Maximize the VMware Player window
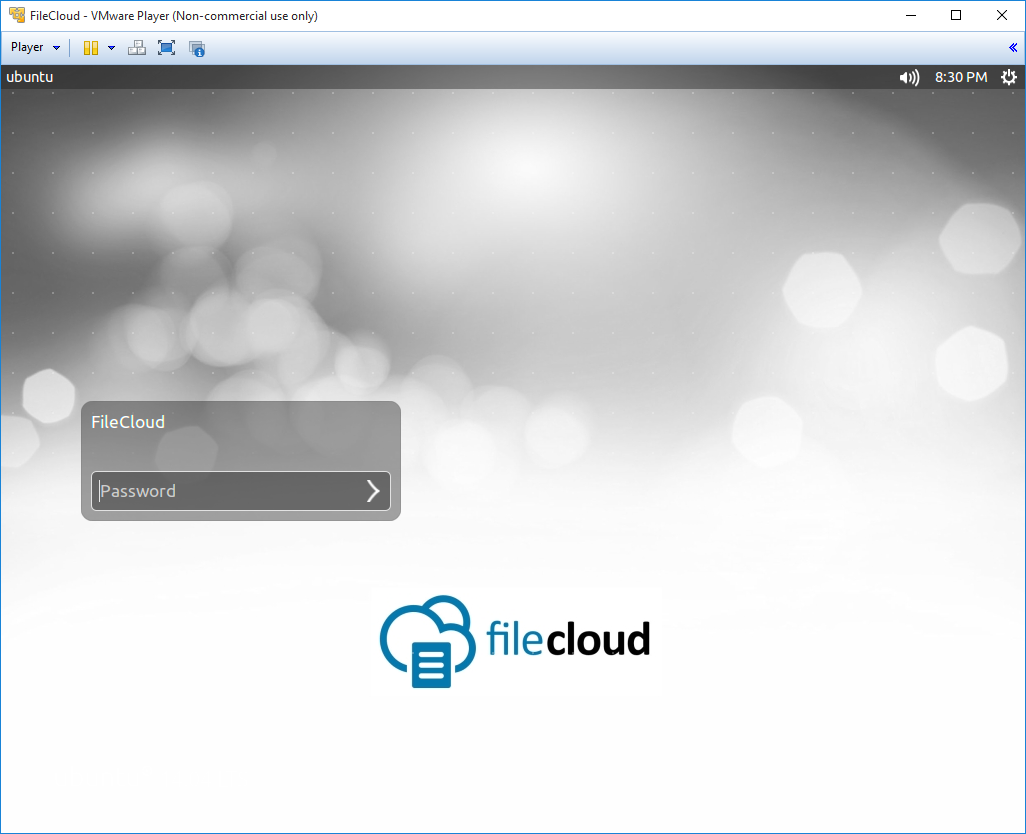This screenshot has width=1026, height=834. pyautogui.click(x=956, y=15)
